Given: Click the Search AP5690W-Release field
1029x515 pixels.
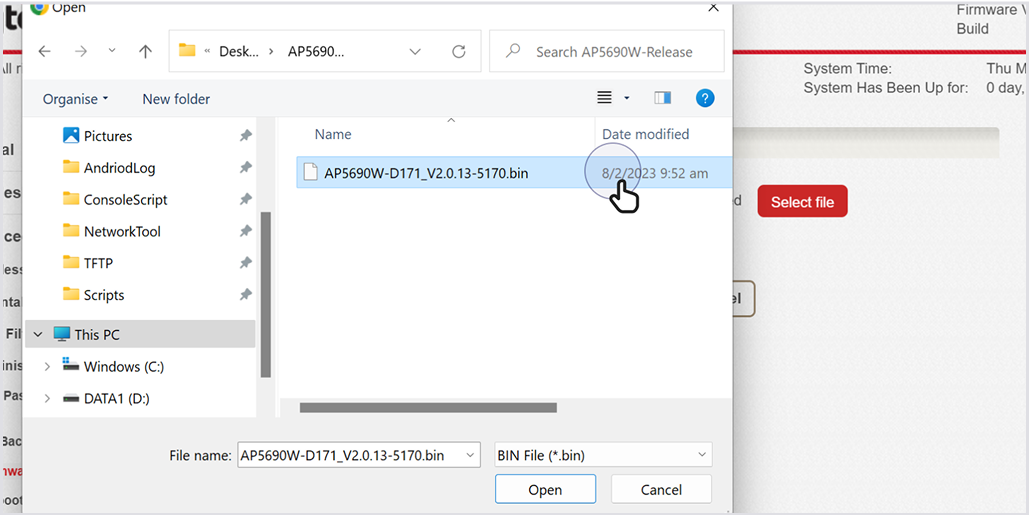Looking at the screenshot, I should pyautogui.click(x=607, y=51).
